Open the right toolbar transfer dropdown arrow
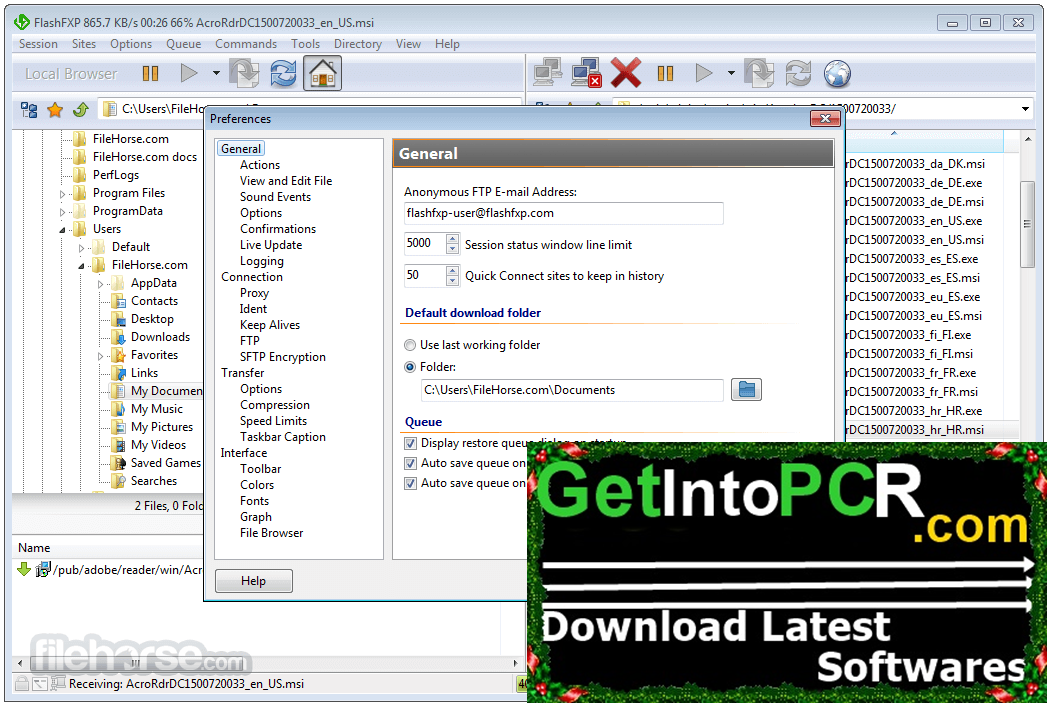The width and height of the screenshot is (1048, 706). (x=731, y=73)
